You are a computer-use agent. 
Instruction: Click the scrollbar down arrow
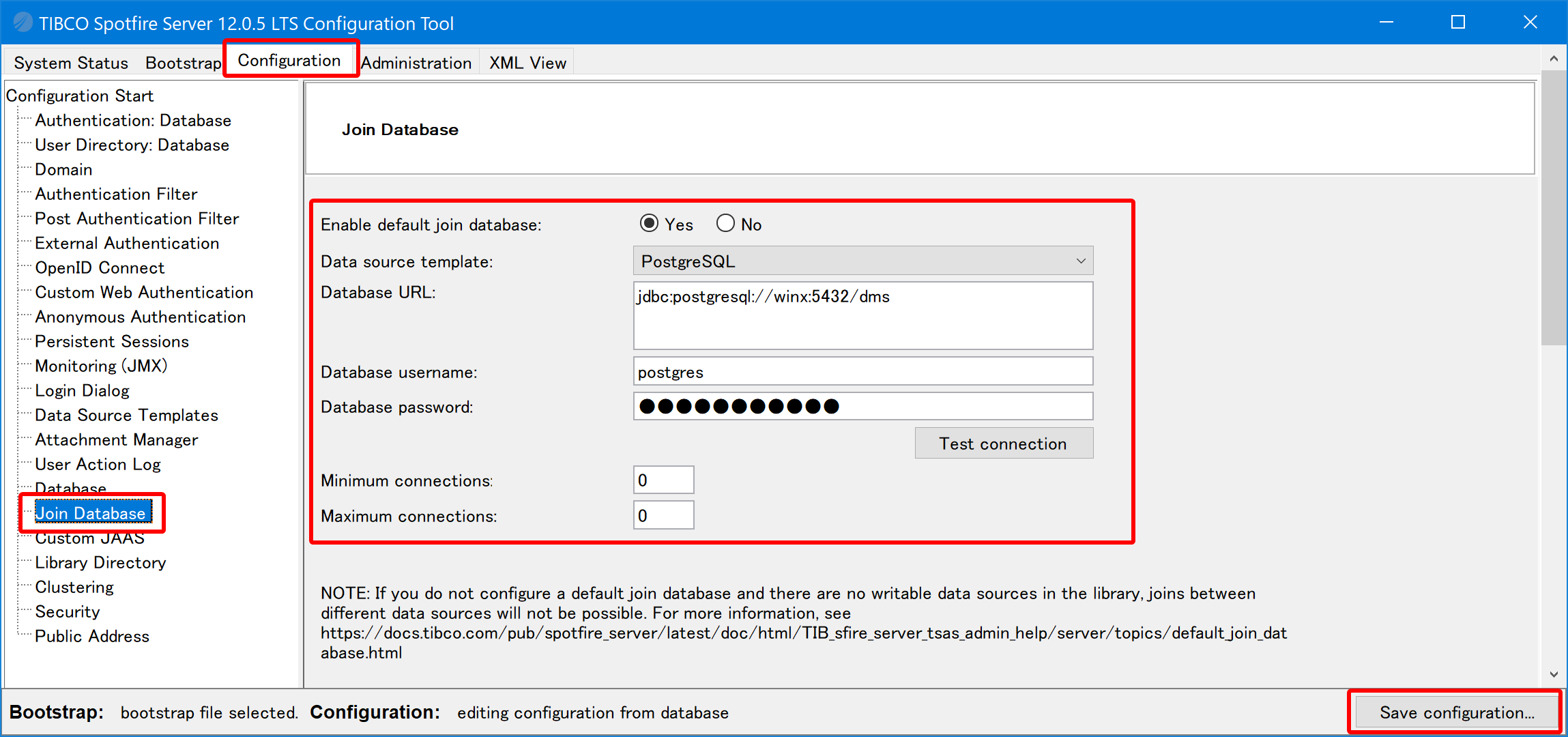tap(1554, 674)
